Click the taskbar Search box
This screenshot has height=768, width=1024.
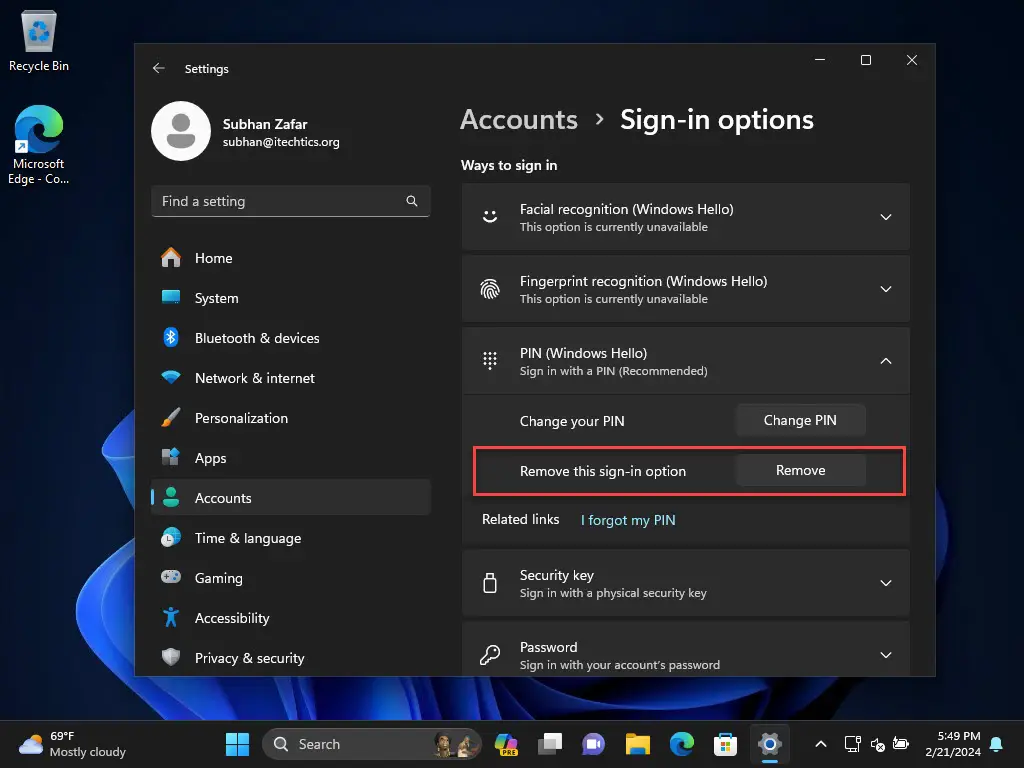(371, 744)
